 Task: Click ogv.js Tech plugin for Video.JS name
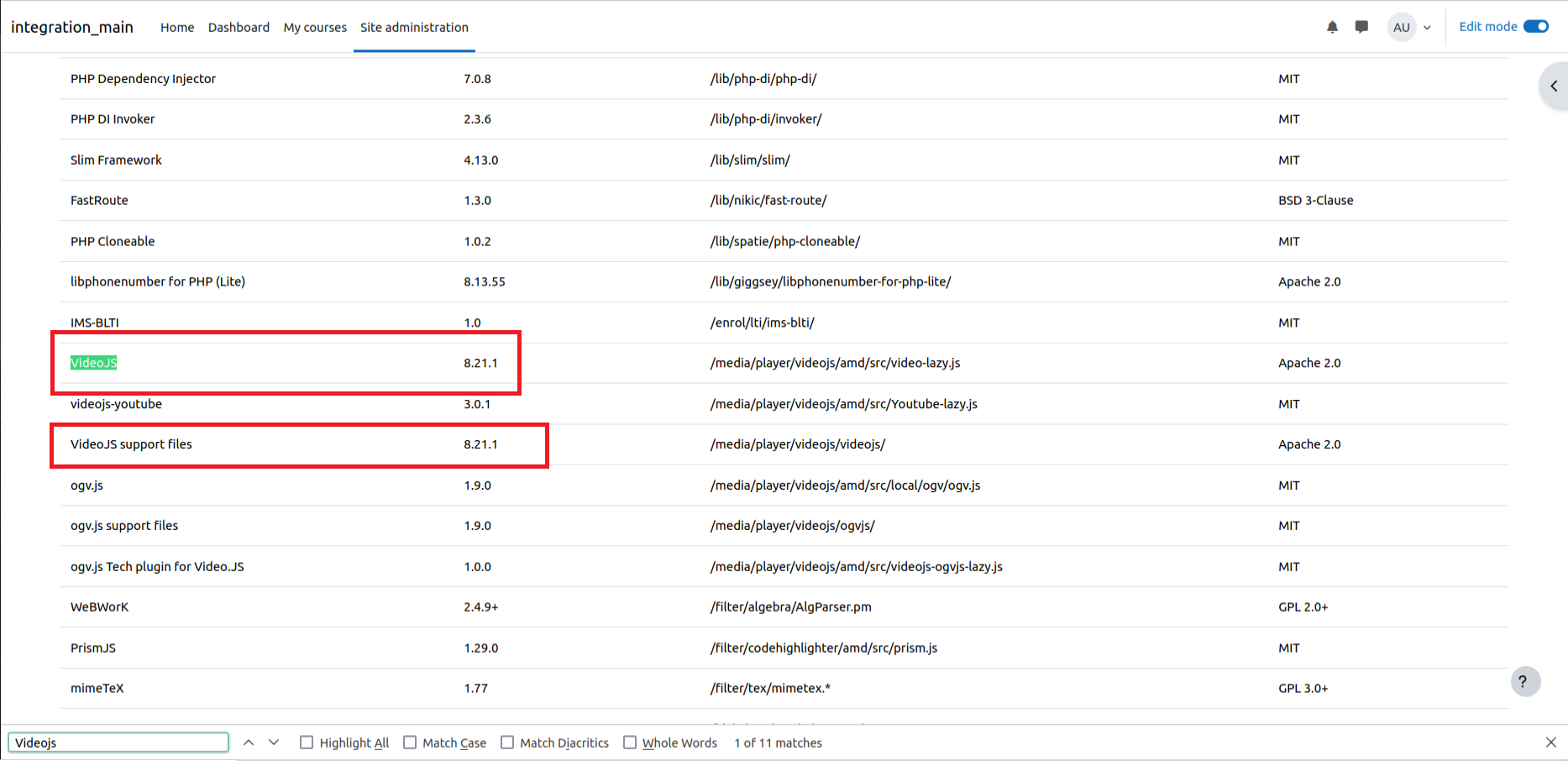(157, 567)
